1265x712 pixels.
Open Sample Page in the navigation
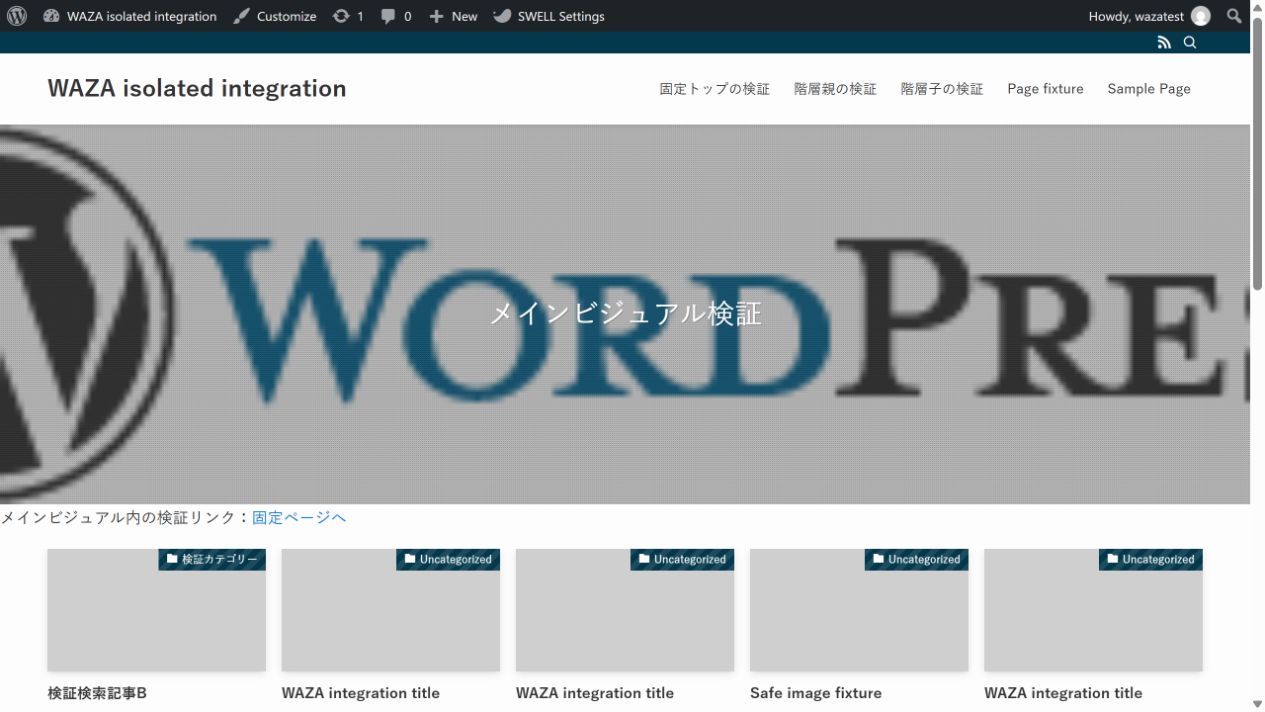(x=1149, y=89)
